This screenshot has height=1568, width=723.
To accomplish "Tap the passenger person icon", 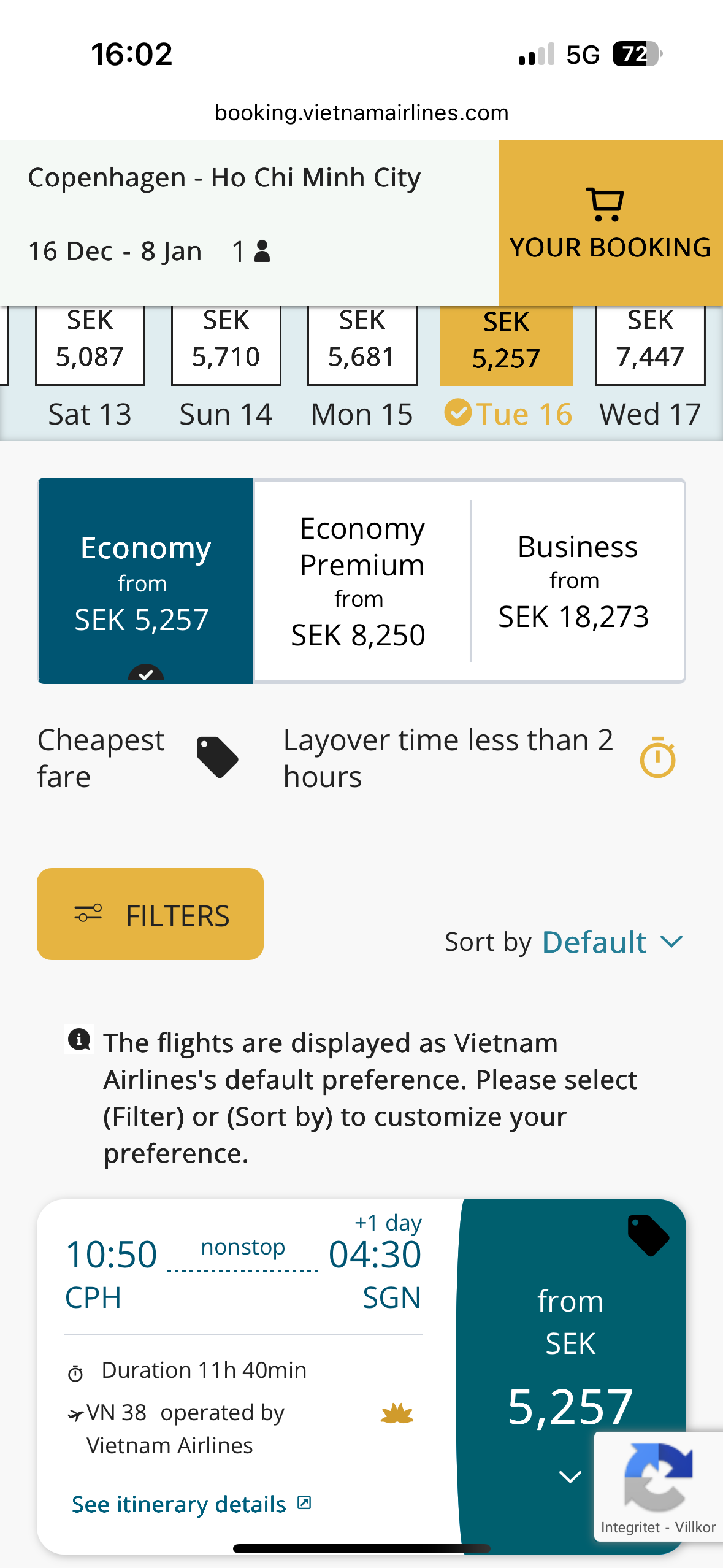I will coord(262,251).
